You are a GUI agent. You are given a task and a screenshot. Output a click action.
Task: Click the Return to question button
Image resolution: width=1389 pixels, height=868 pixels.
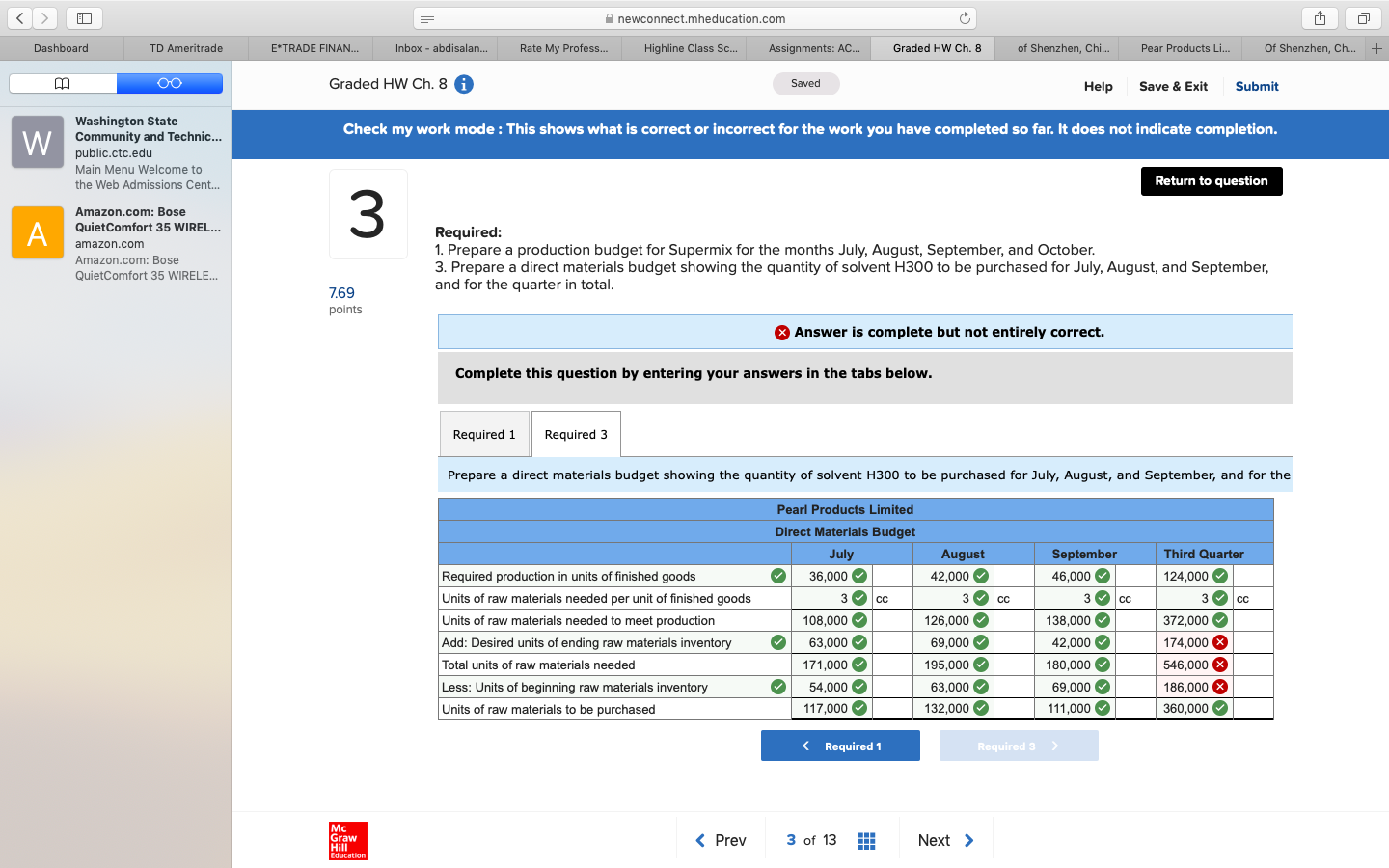point(1212,180)
